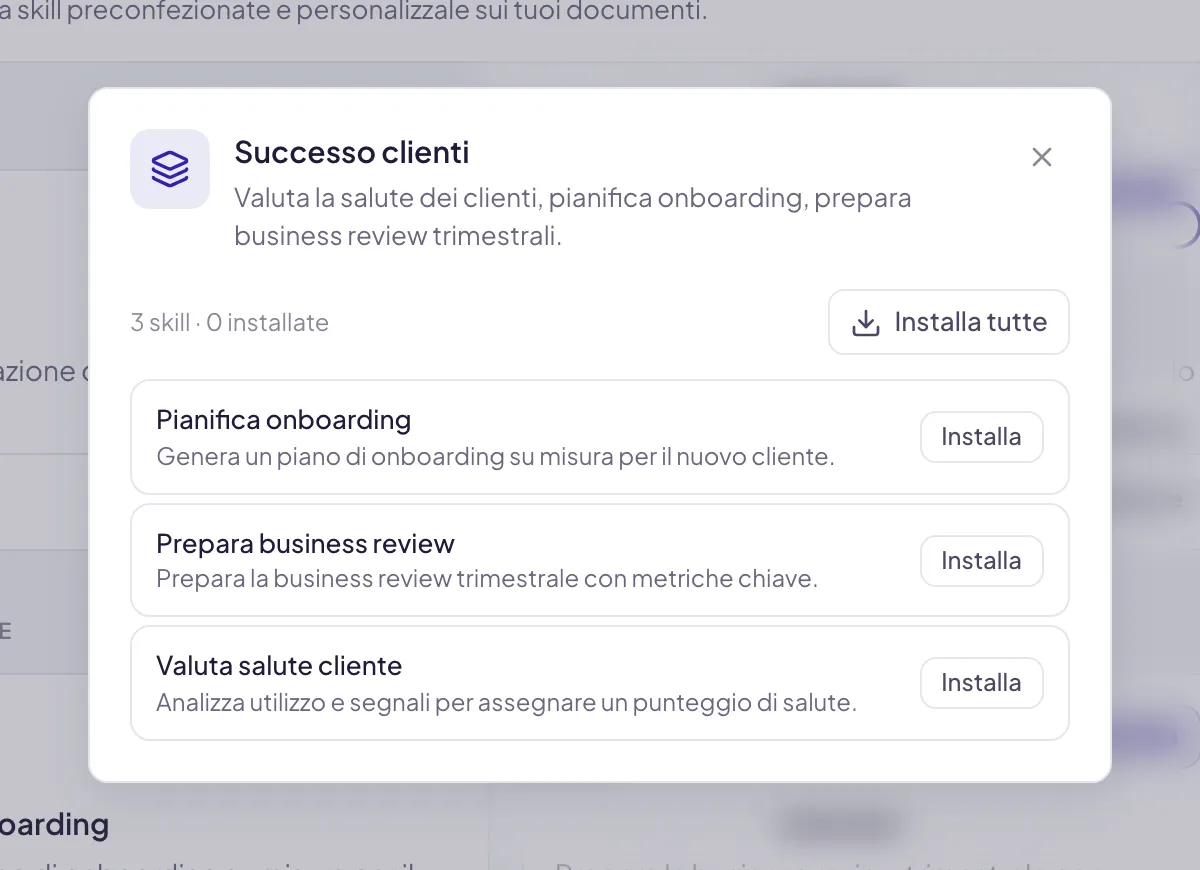Viewport: 1200px width, 870px height.
Task: Click the stacked layers Successo clienti icon
Action: (170, 169)
